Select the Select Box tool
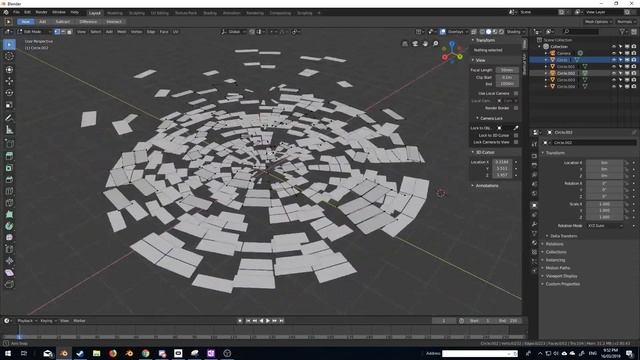The width and height of the screenshot is (640, 360). [x=9, y=44]
